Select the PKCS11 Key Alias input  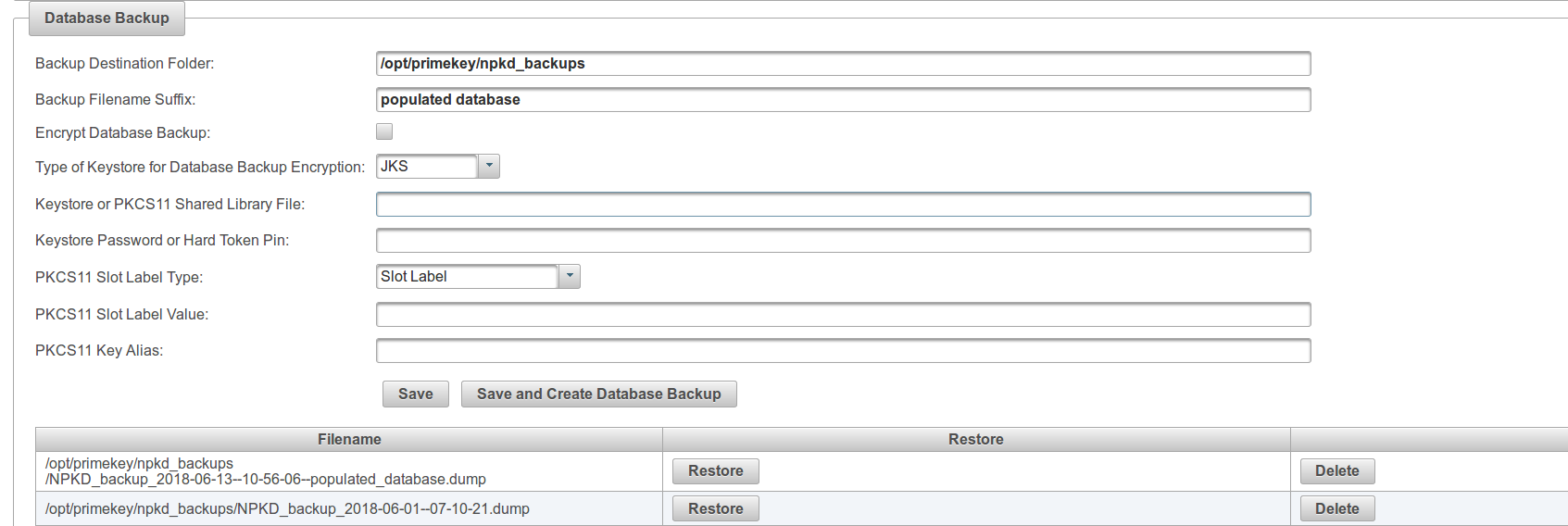pyautogui.click(x=843, y=351)
